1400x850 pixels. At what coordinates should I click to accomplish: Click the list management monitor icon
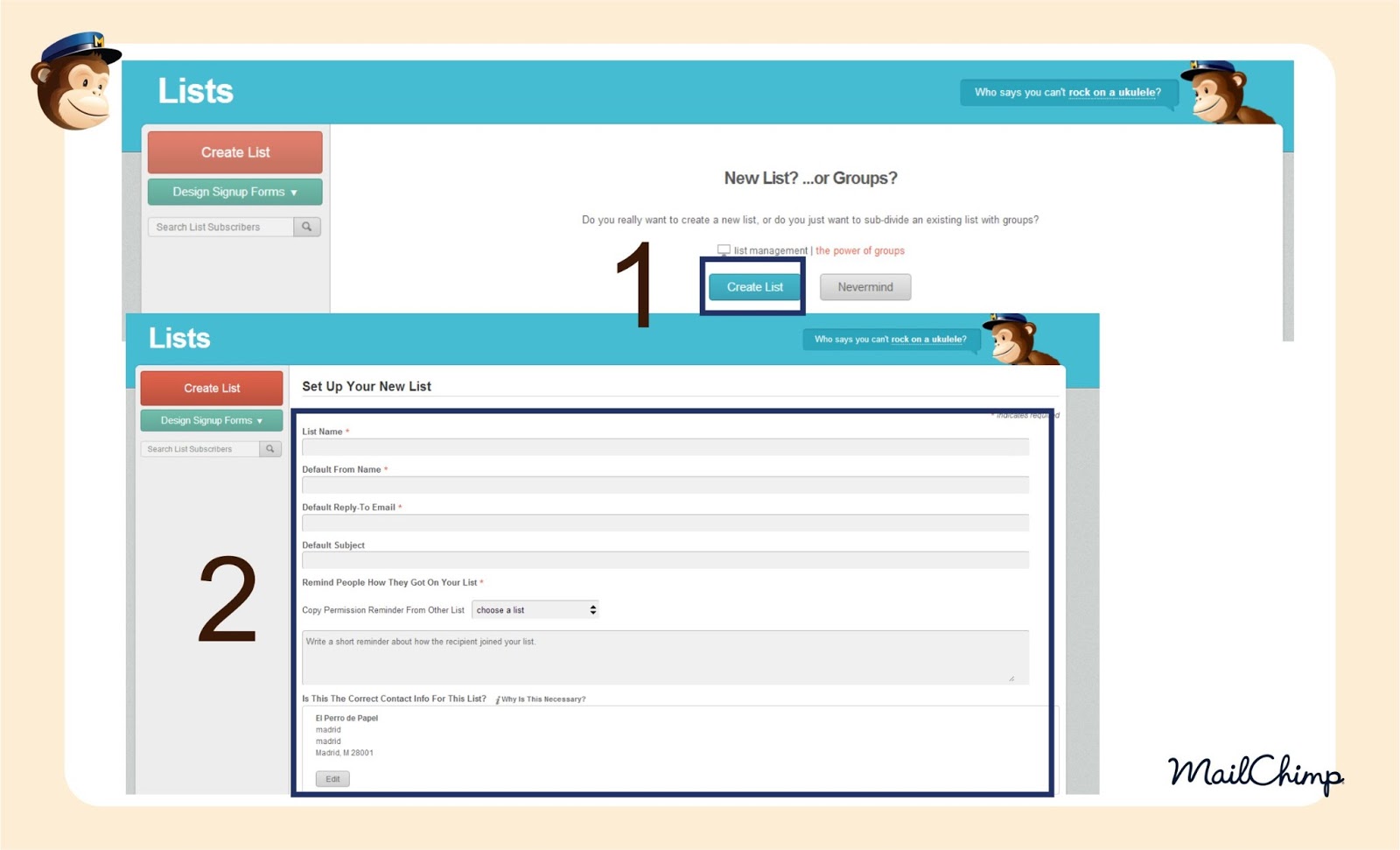724,250
